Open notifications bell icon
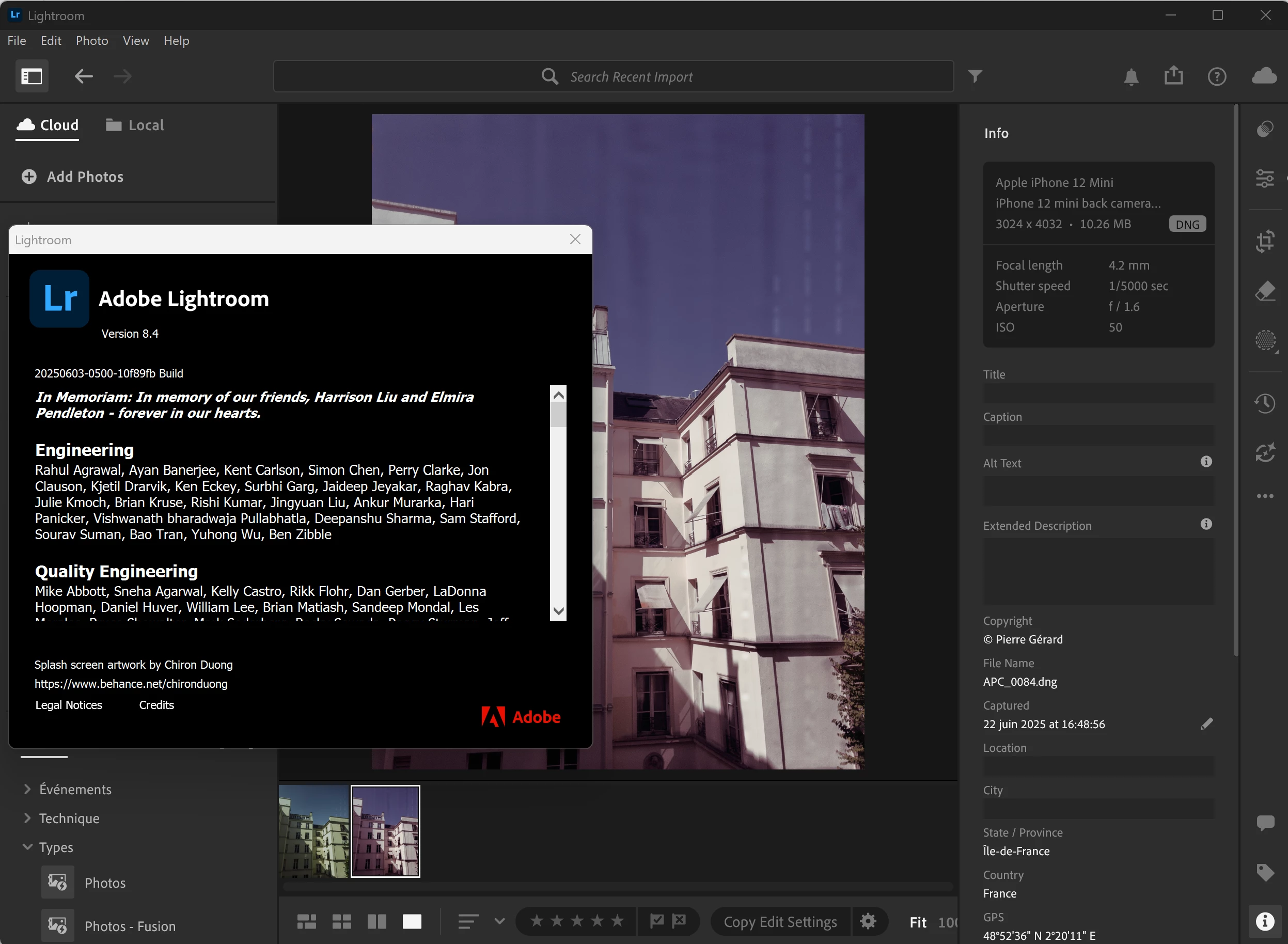Viewport: 1288px width, 944px height. tap(1131, 76)
